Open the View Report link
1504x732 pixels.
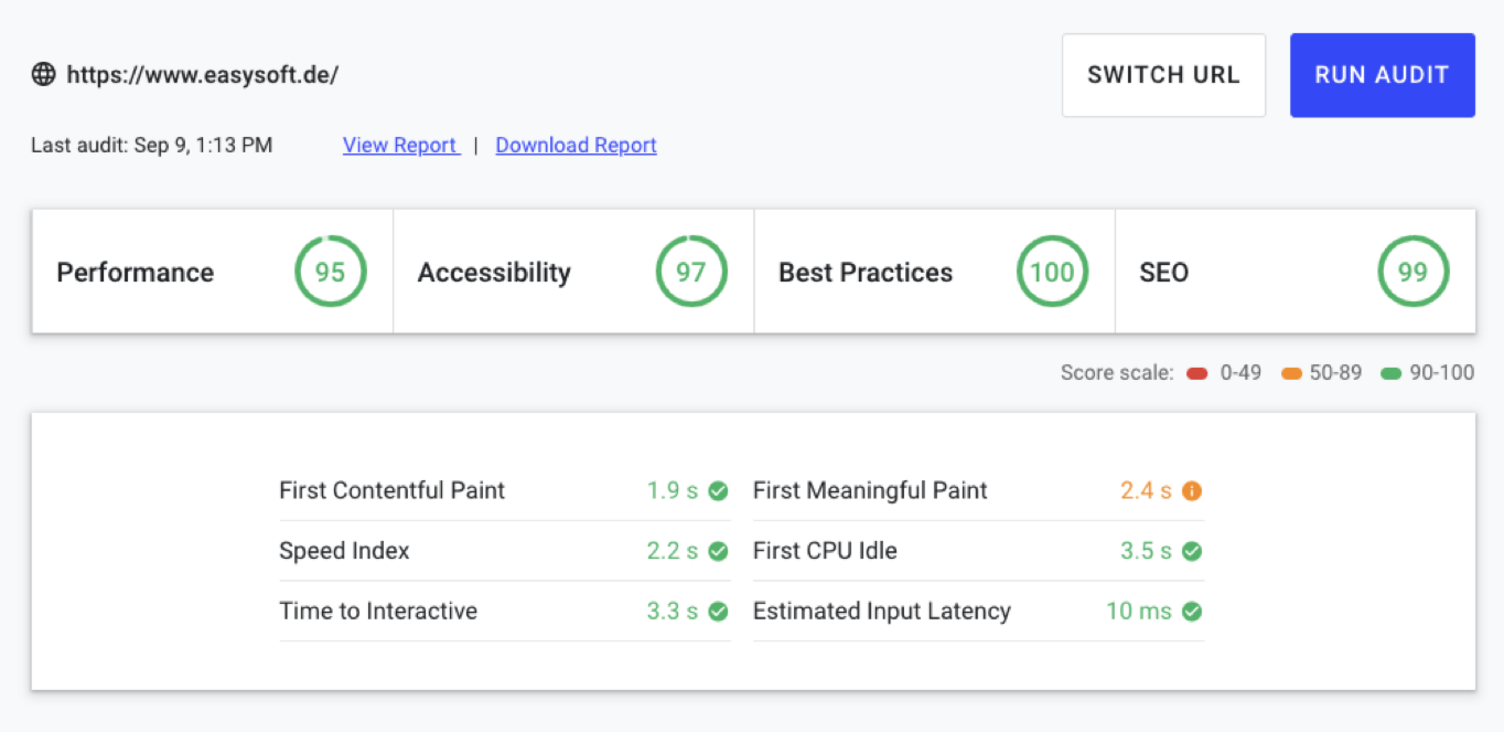(x=399, y=145)
